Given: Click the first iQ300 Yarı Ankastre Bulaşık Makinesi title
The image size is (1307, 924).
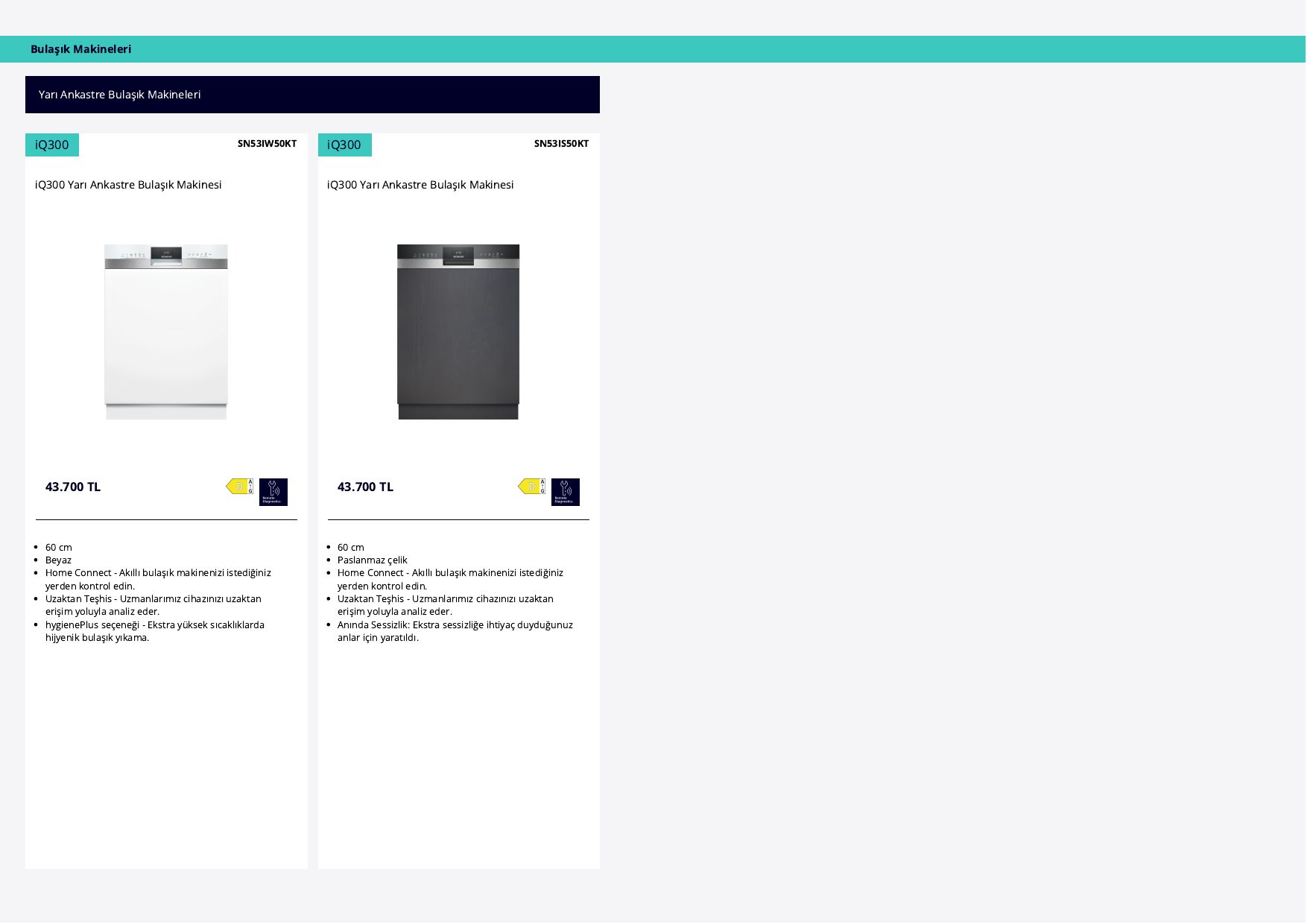Looking at the screenshot, I should pos(128,185).
